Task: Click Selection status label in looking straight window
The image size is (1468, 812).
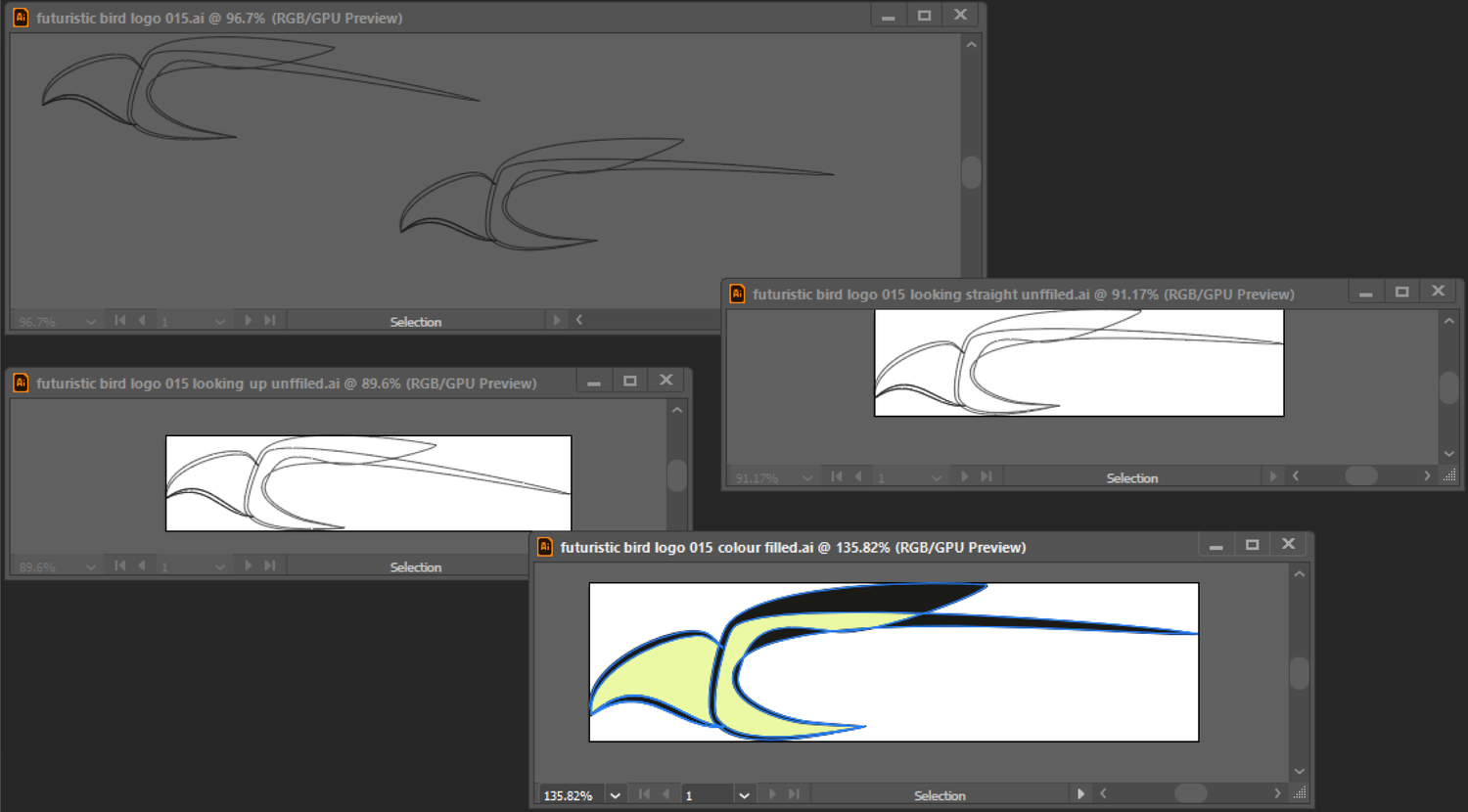Action: [1131, 477]
